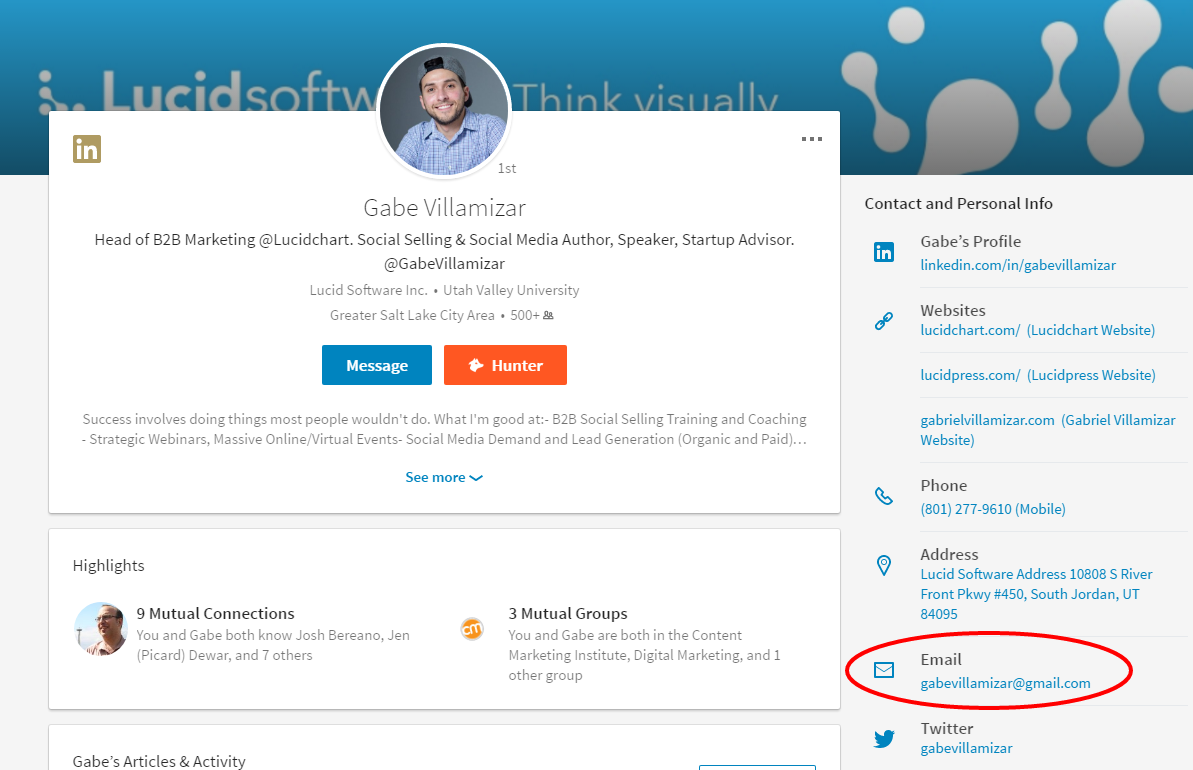This screenshot has width=1193, height=770.
Task: Click the gold LinkedIn premium badge icon
Action: [x=87, y=149]
